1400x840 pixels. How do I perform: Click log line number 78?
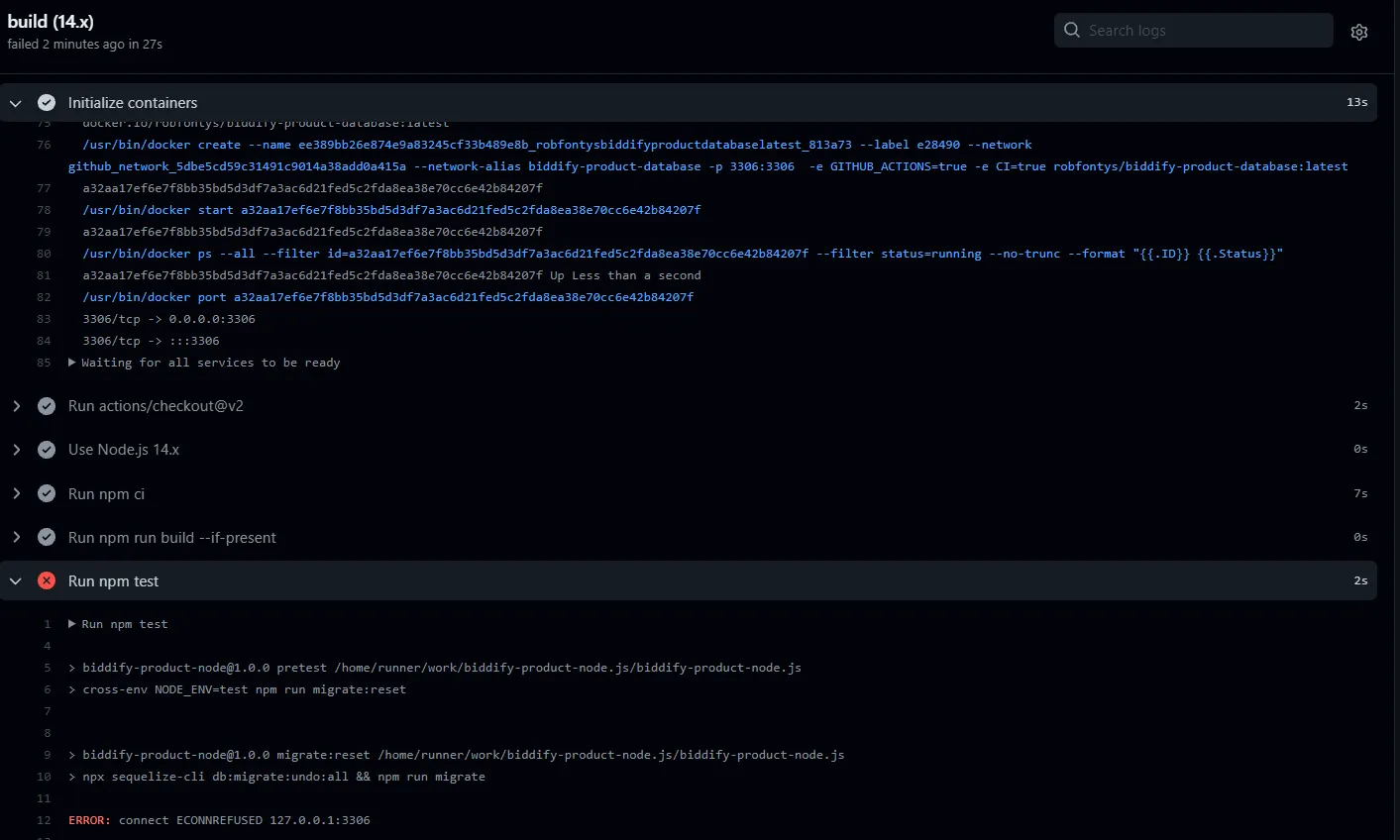[x=44, y=210]
